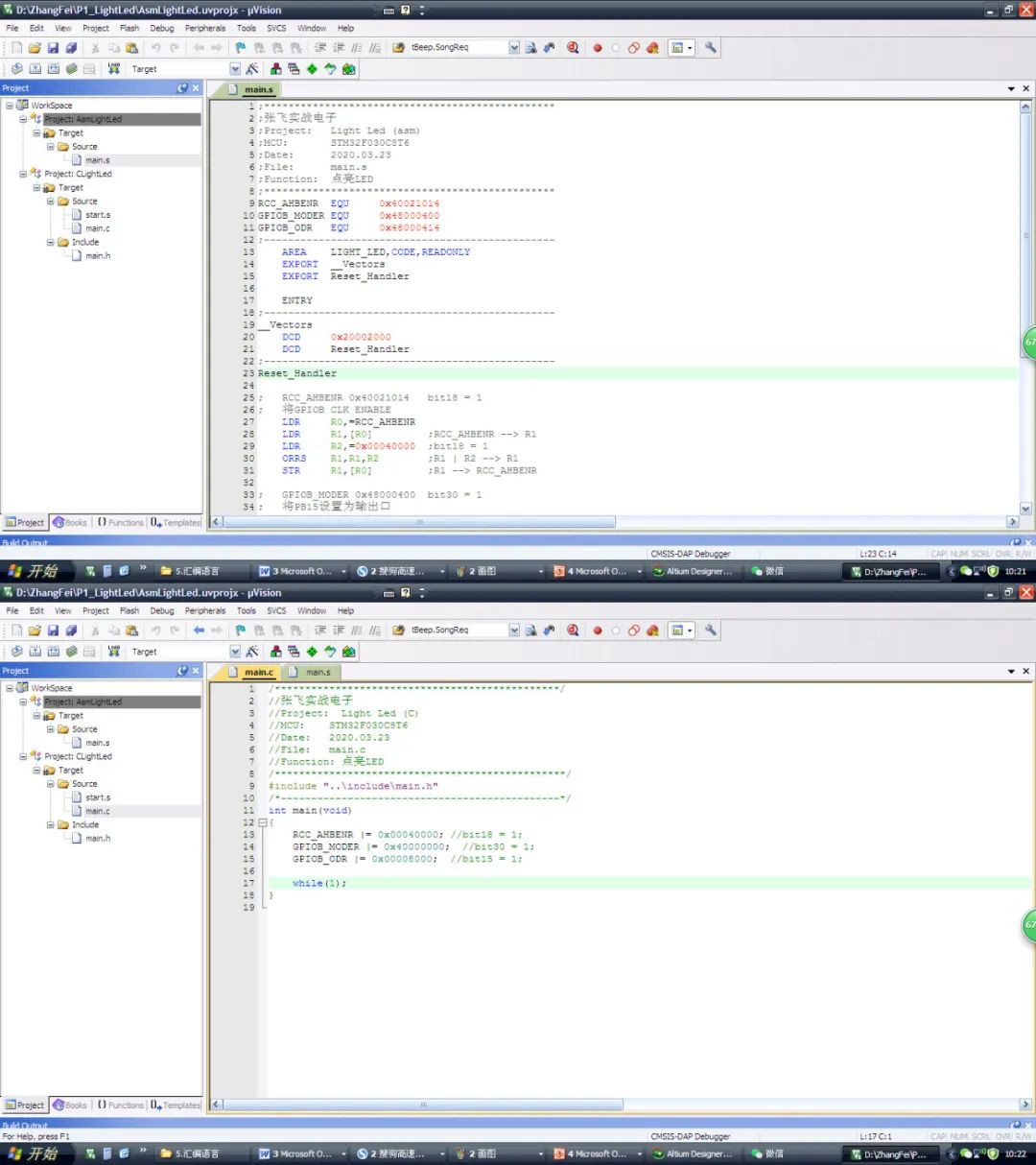Click scroll down arrow of upper editor
Image resolution: width=1036 pixels, height=1165 pixels.
click(x=1025, y=510)
